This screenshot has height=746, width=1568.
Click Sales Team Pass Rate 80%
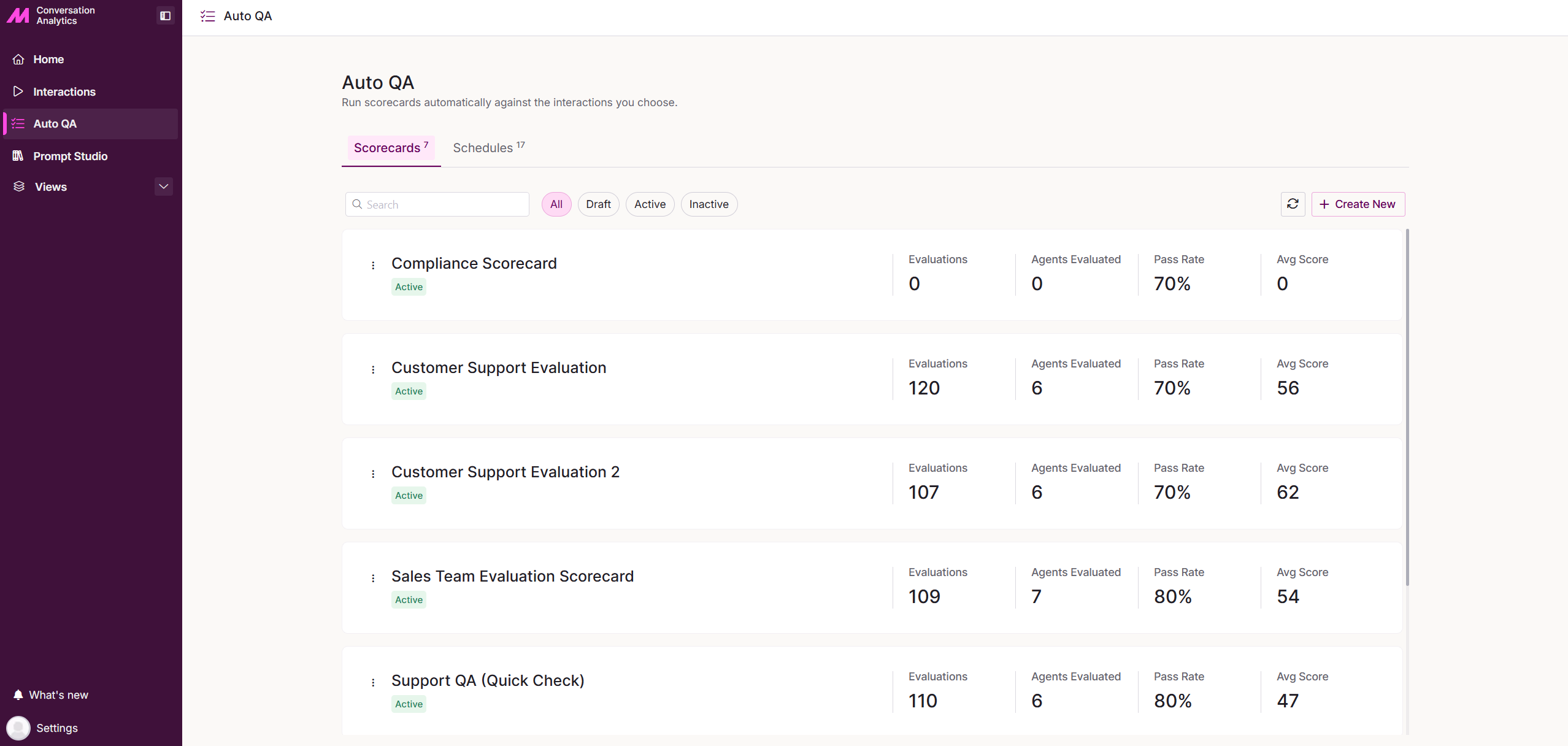1172,597
